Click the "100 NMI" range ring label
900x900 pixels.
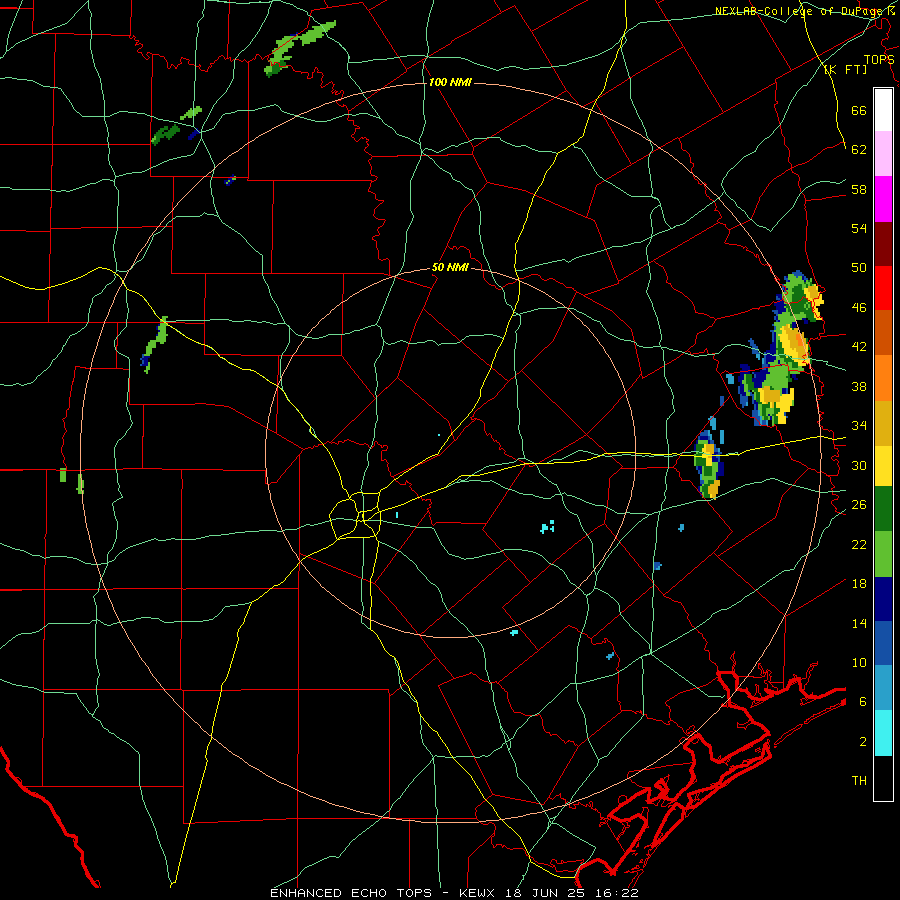[x=450, y=83]
